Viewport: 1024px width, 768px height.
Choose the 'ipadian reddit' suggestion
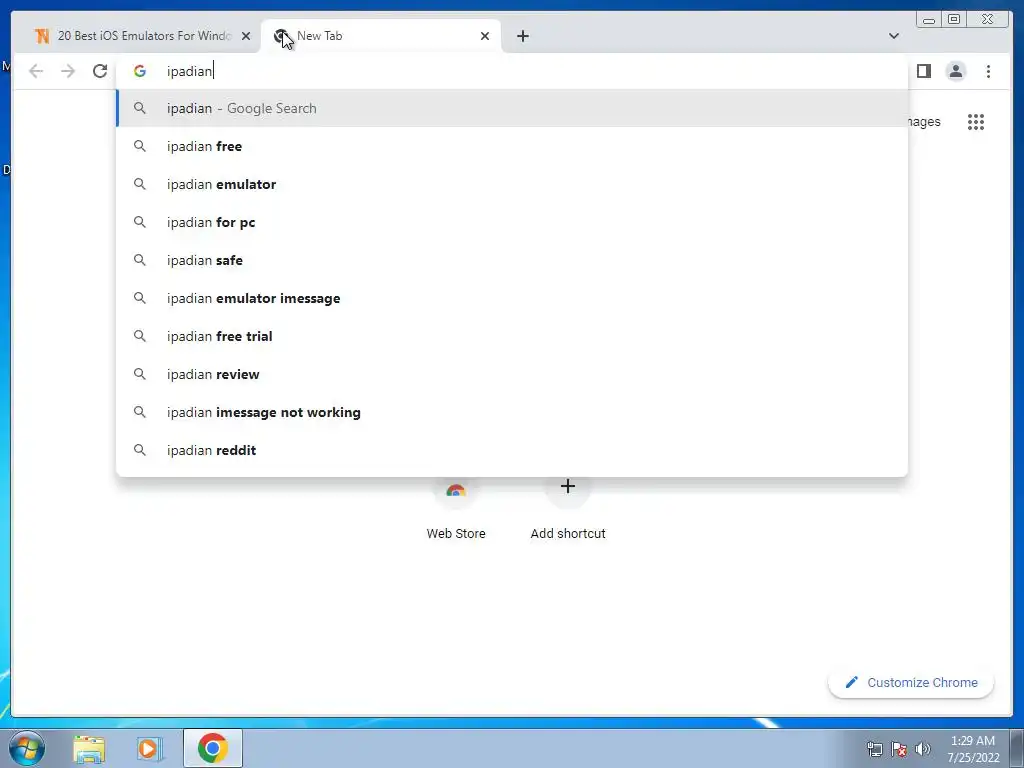512,450
